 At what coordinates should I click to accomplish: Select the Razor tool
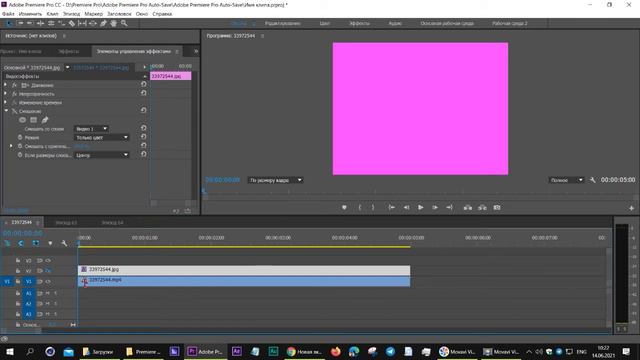[x=72, y=24]
